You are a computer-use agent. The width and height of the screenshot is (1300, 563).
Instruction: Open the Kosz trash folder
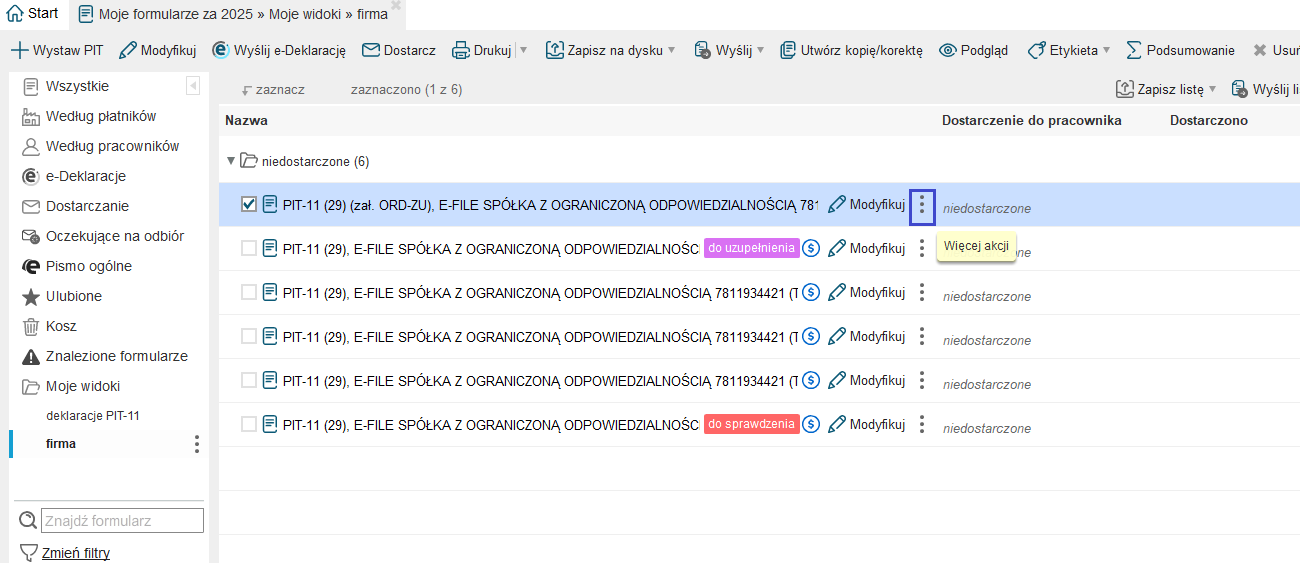pyautogui.click(x=60, y=326)
